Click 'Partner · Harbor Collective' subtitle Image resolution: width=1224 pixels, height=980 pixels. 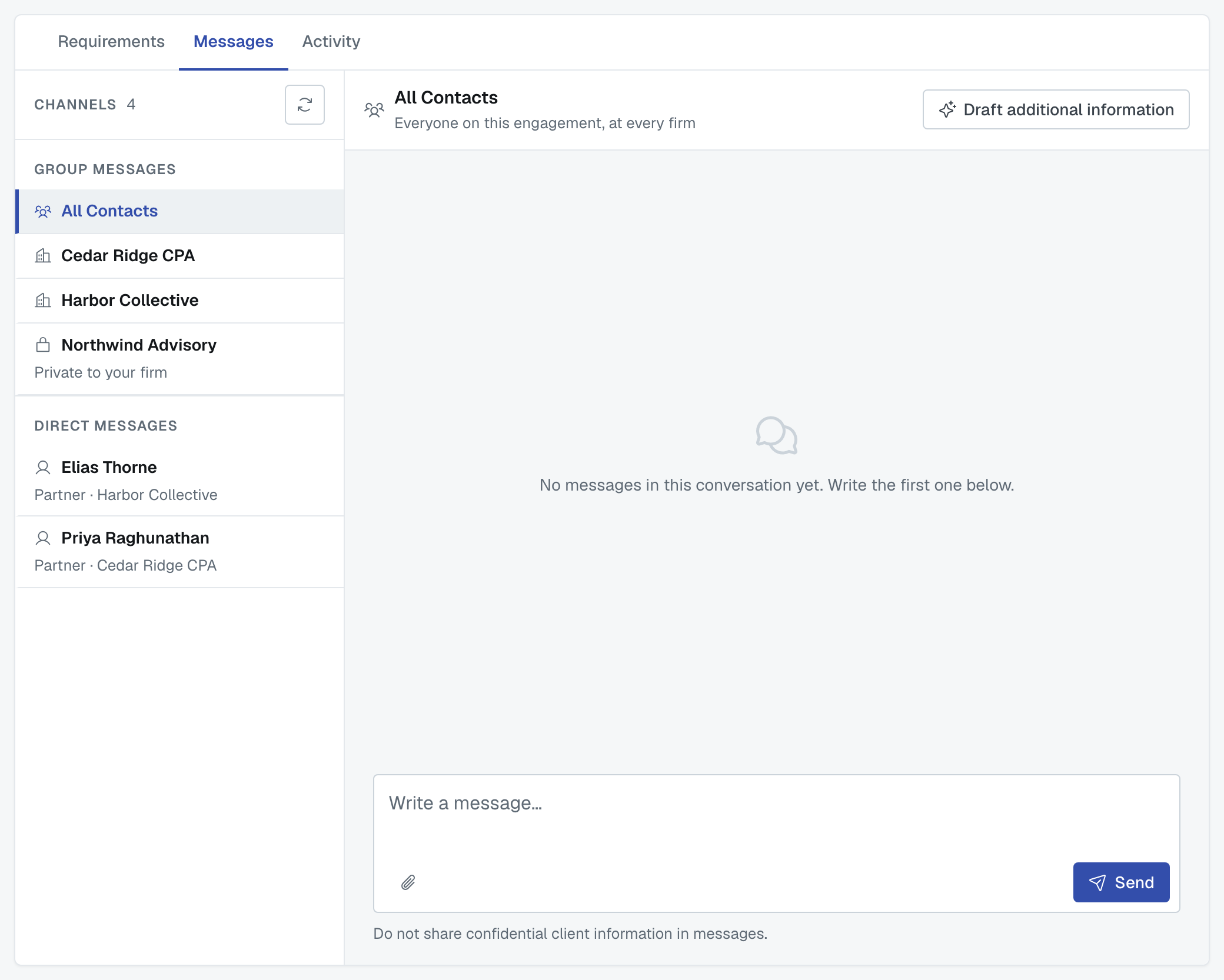click(x=126, y=495)
